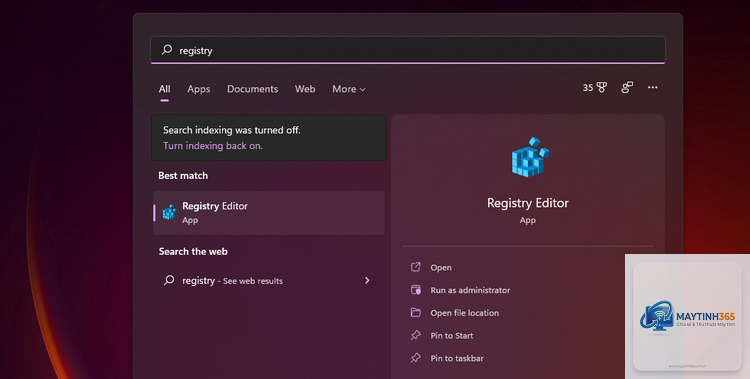The width and height of the screenshot is (750, 379).
Task: Click Registry Editor small cube icon in results
Action: [x=169, y=212]
